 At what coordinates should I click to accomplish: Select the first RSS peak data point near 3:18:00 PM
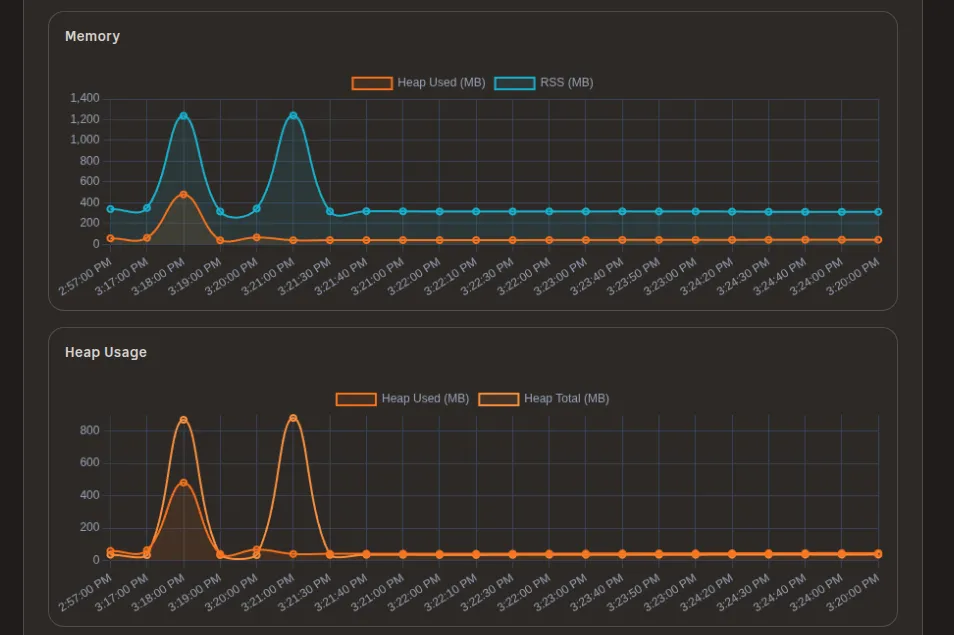point(182,115)
